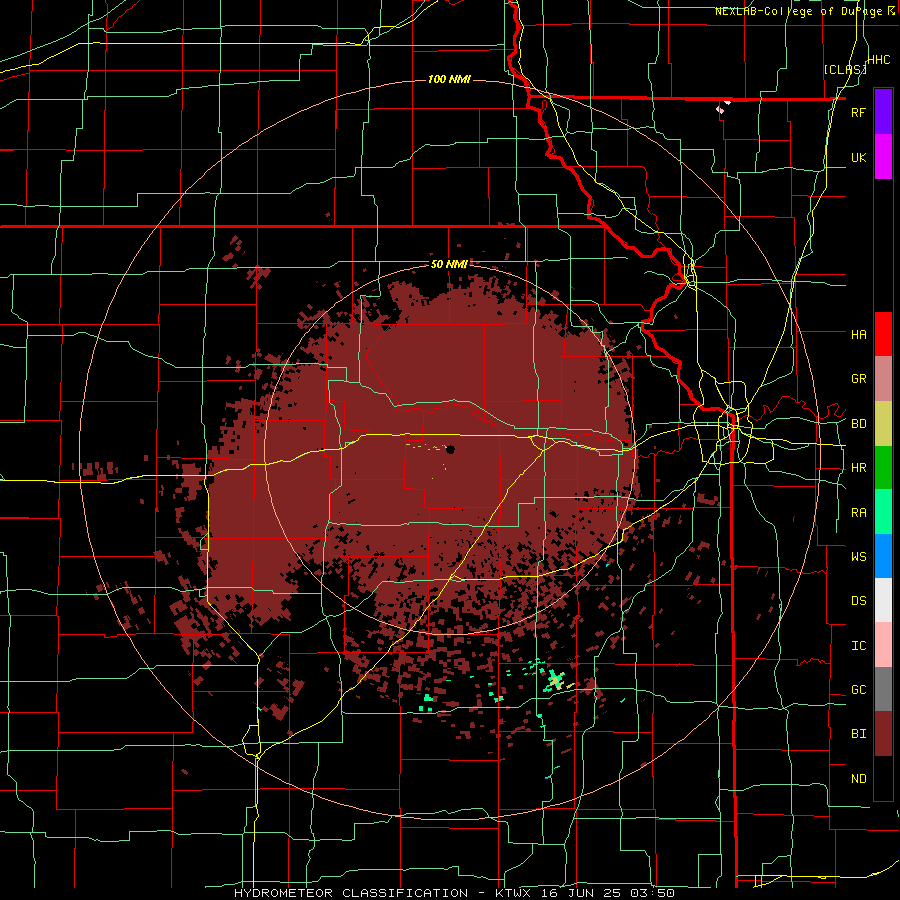Viewport: 900px width, 900px height.
Task: Select the "HR" legend label
Action: click(x=858, y=468)
